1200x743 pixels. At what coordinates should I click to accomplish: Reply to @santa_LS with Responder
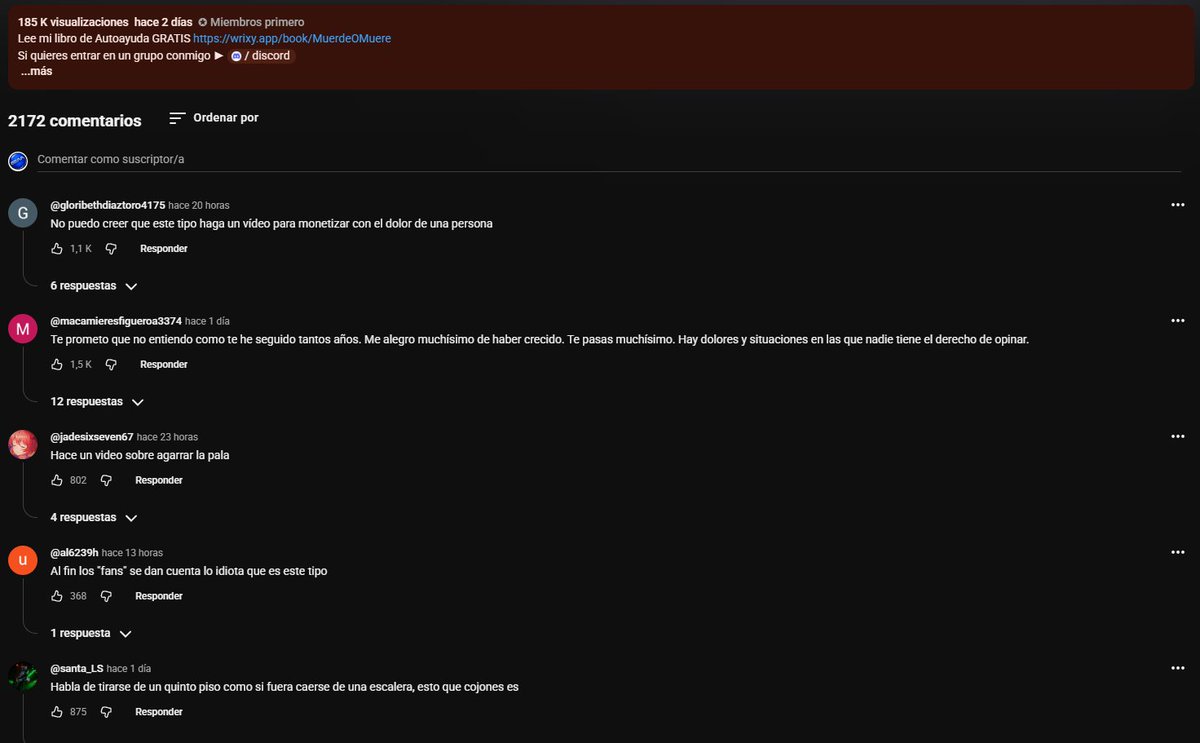159,712
